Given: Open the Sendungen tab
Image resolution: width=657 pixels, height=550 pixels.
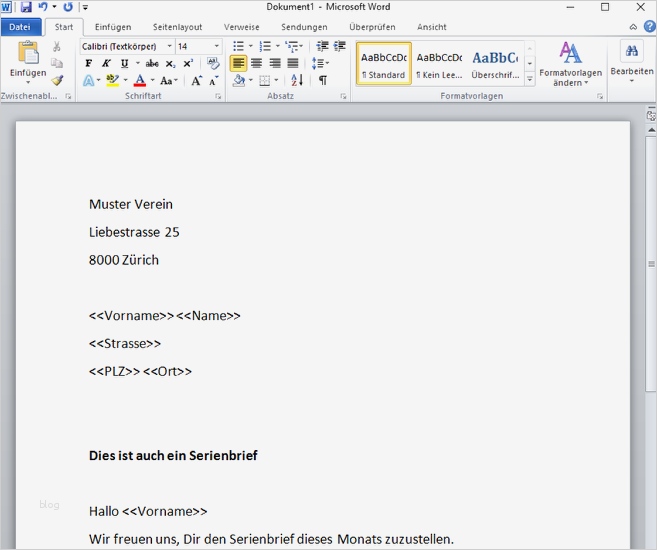Looking at the screenshot, I should coord(304,27).
